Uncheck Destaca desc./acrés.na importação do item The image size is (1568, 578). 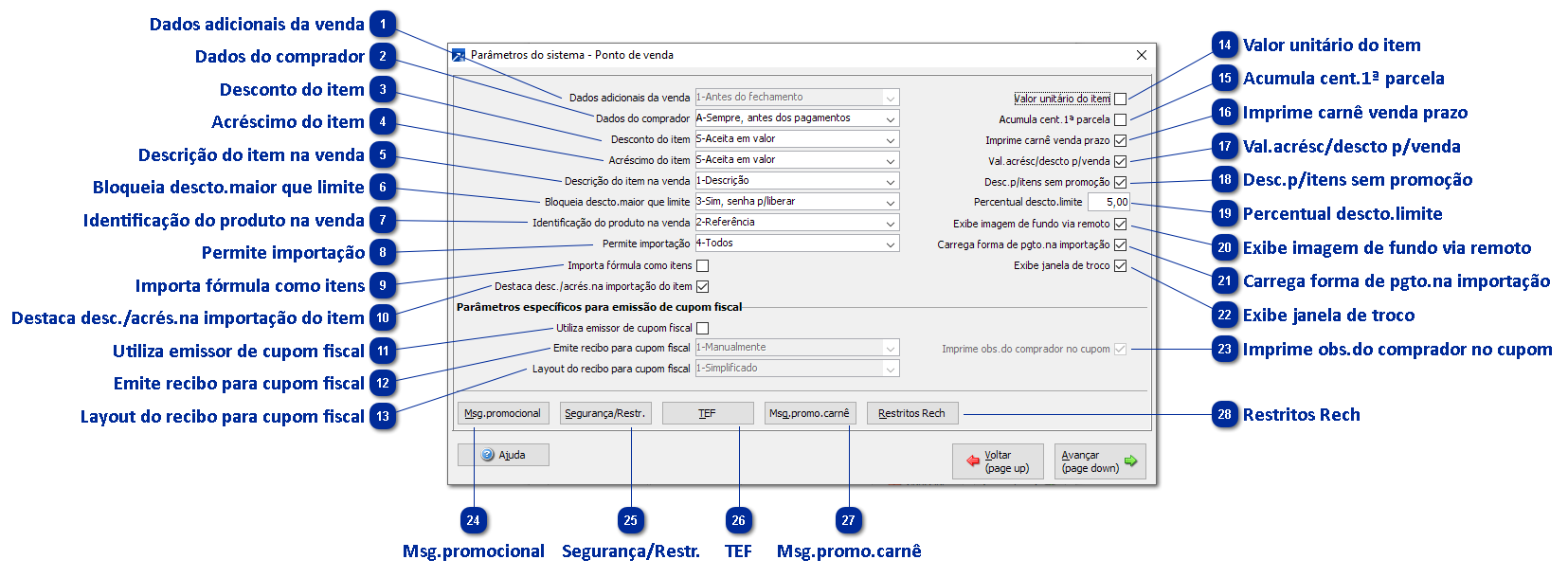[703, 286]
